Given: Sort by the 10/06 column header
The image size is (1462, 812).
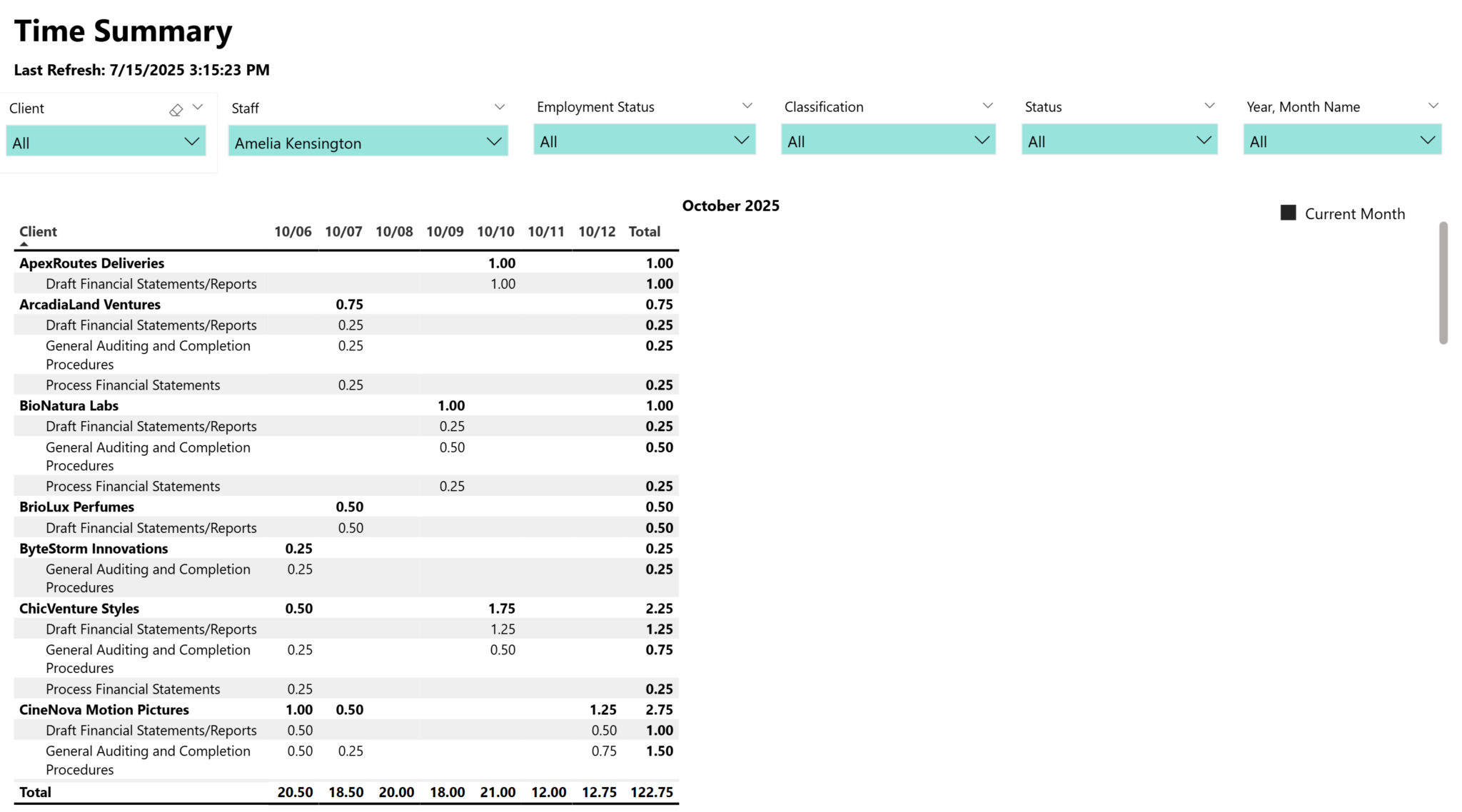Looking at the screenshot, I should click(x=293, y=232).
